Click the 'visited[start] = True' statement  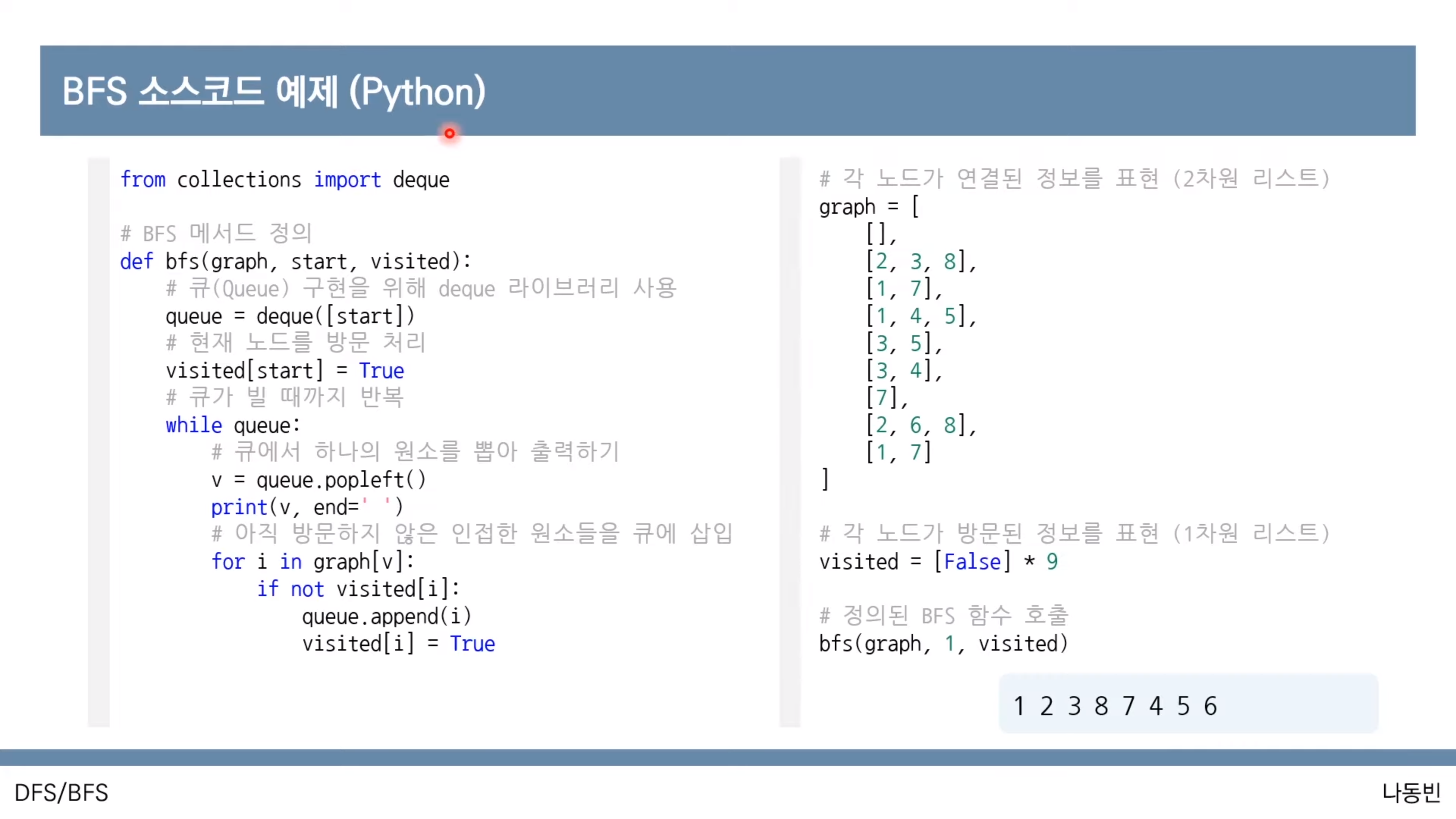tap(284, 371)
